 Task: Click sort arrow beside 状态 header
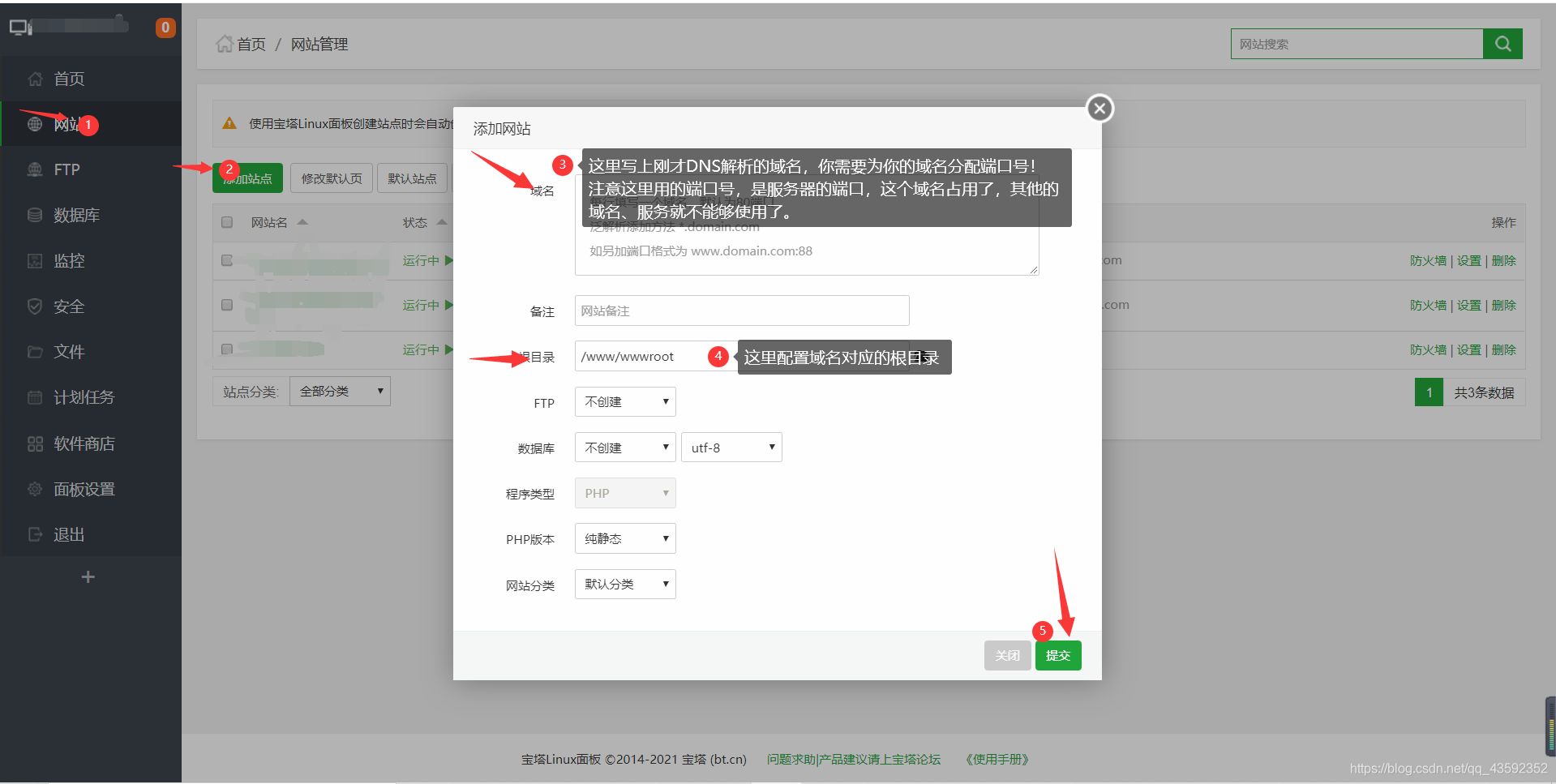coord(442,222)
